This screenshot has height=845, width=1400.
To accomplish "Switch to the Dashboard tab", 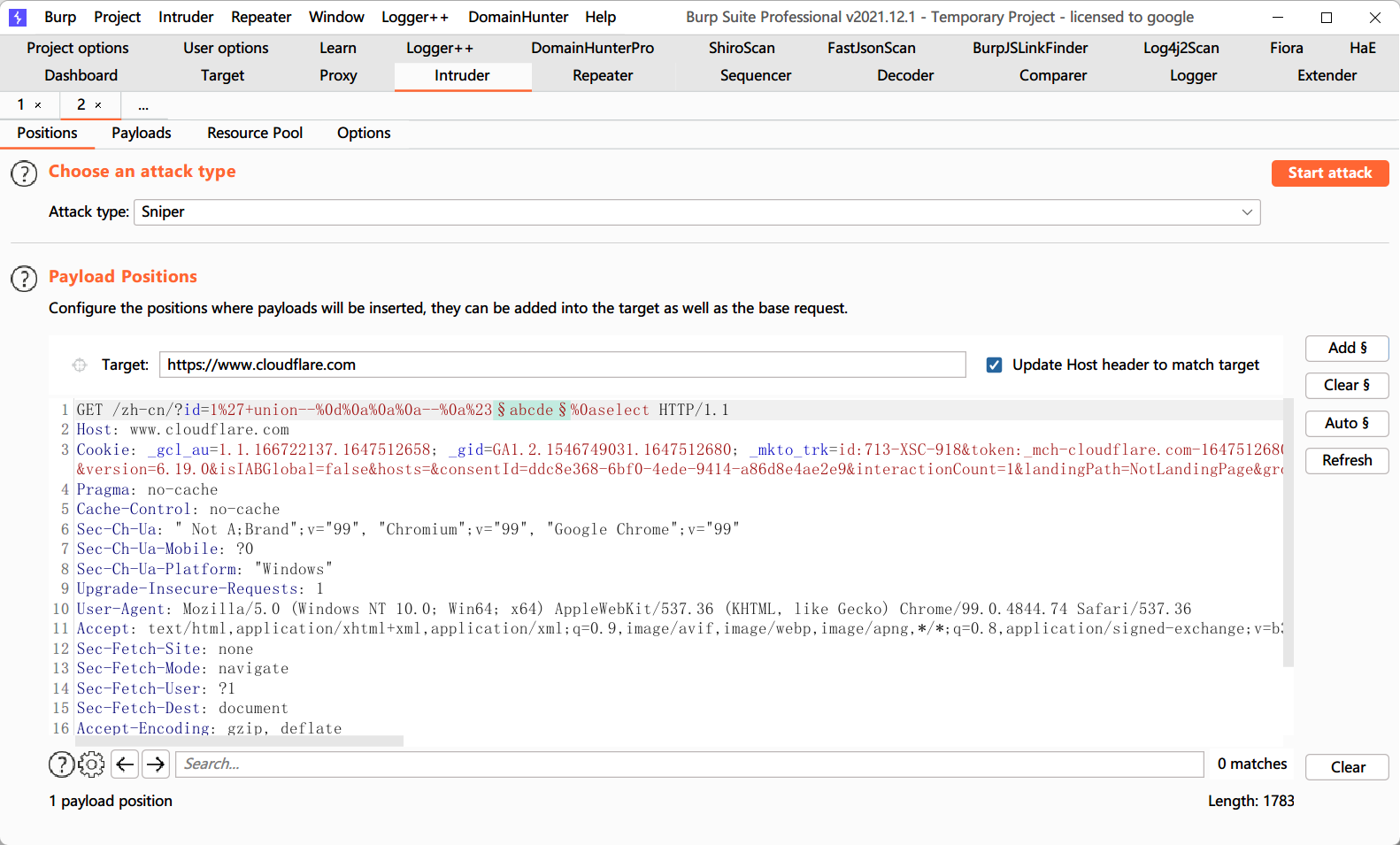I will [x=81, y=75].
